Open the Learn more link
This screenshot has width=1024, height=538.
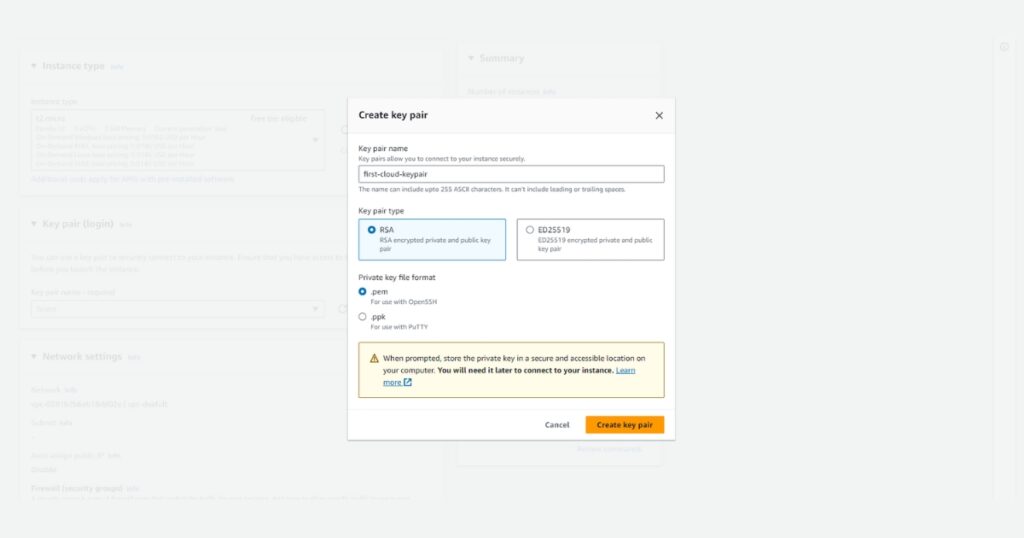pyautogui.click(x=626, y=370)
